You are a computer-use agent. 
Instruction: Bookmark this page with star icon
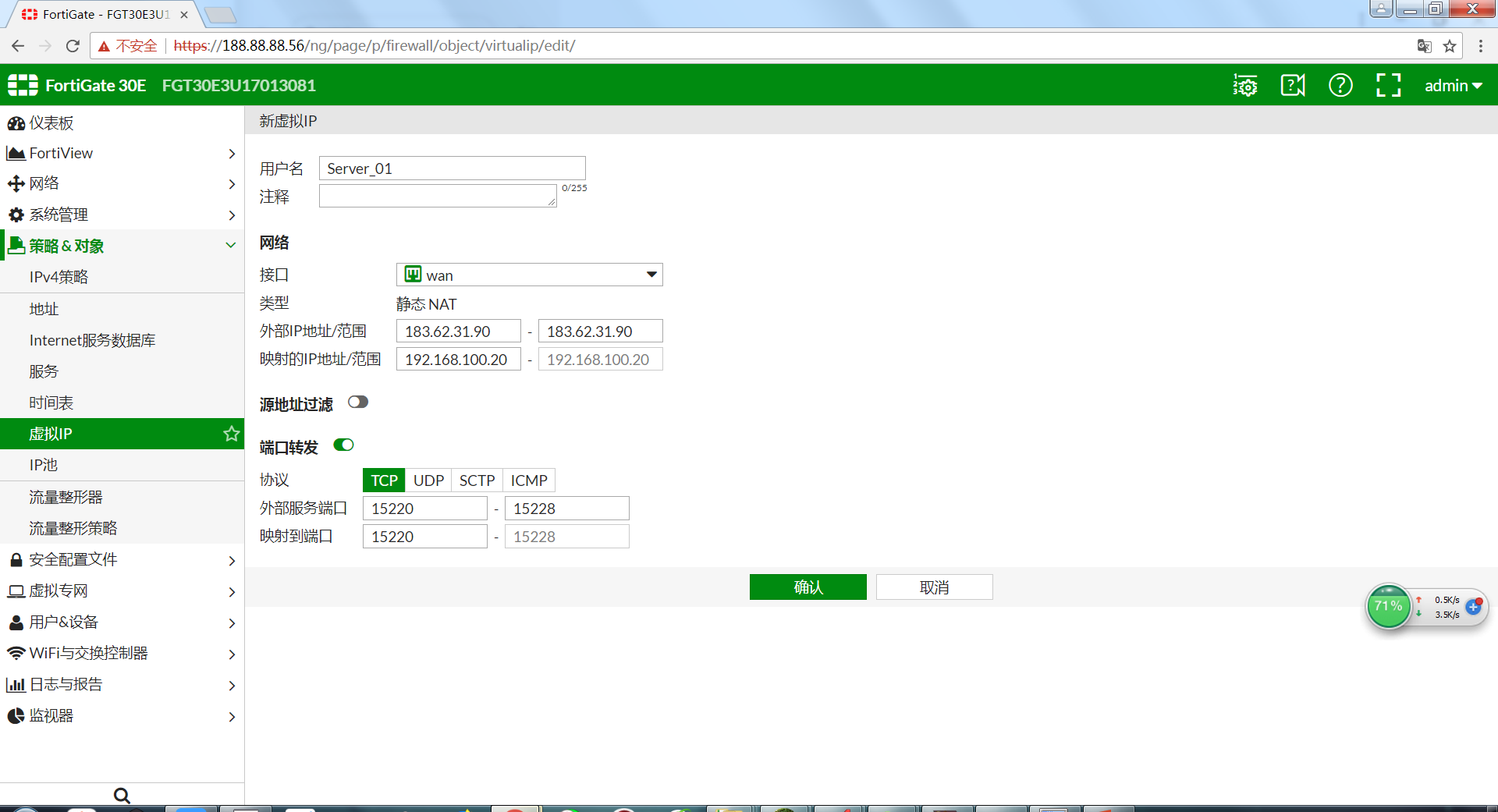click(1450, 46)
